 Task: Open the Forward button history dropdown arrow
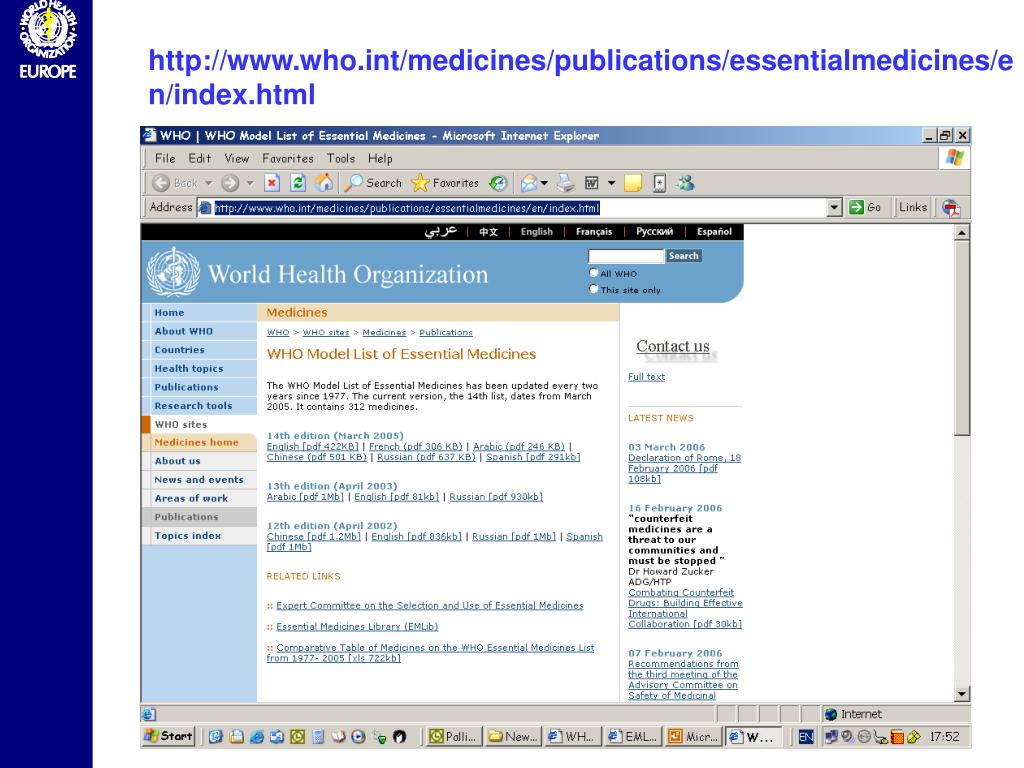tap(250, 184)
